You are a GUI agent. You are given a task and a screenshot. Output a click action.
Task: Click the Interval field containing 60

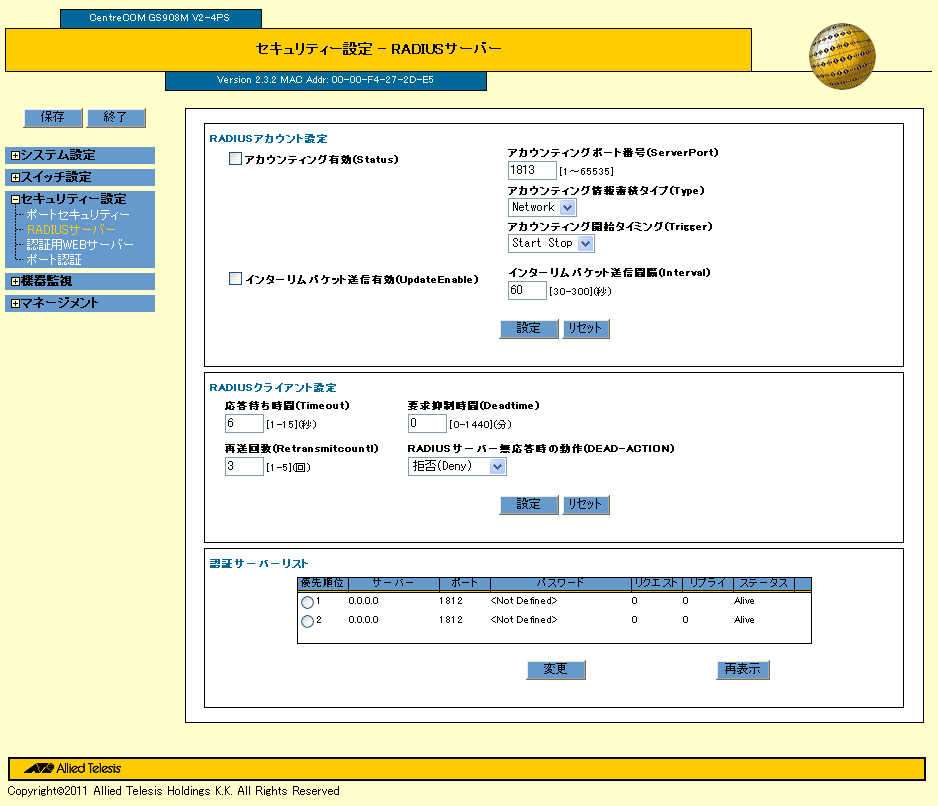pyautogui.click(x=527, y=291)
